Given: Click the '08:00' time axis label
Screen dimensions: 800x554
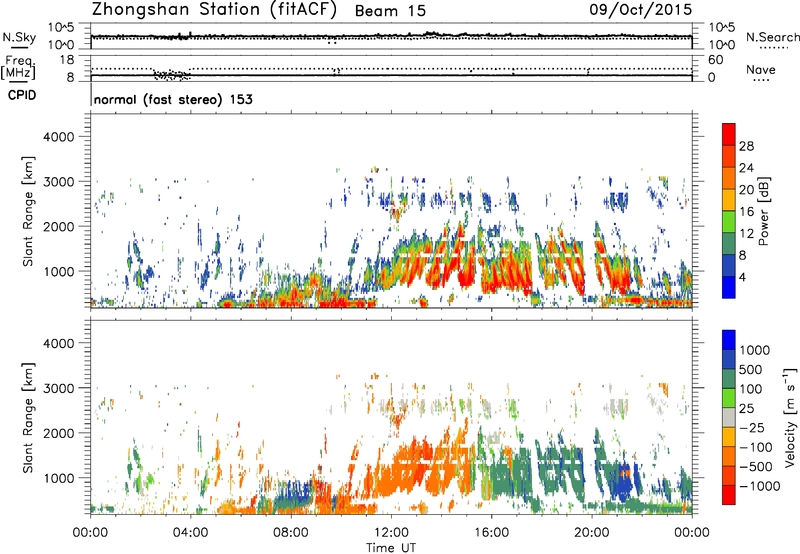Looking at the screenshot, I should click(291, 533).
